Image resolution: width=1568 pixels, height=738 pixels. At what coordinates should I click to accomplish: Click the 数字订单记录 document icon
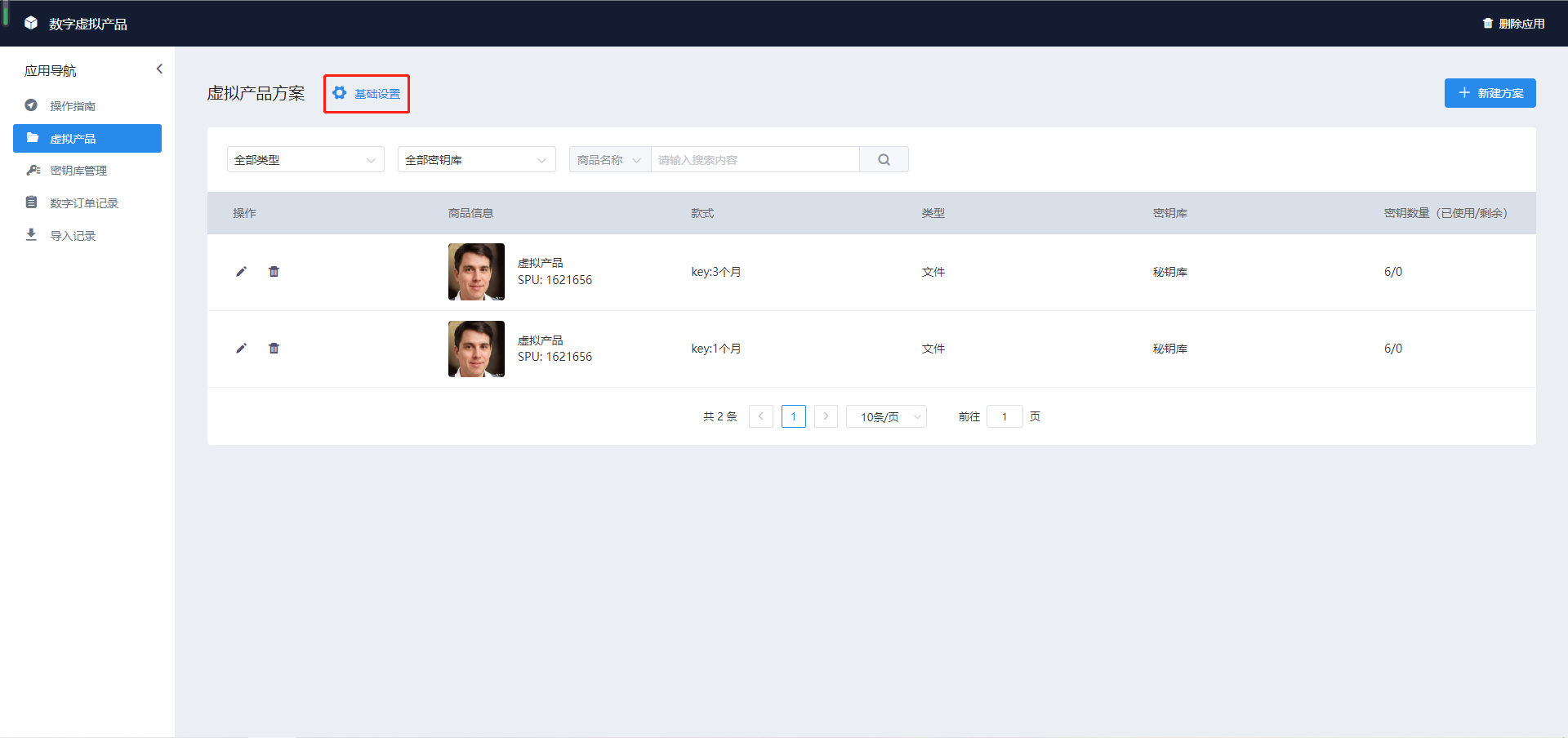coord(31,202)
